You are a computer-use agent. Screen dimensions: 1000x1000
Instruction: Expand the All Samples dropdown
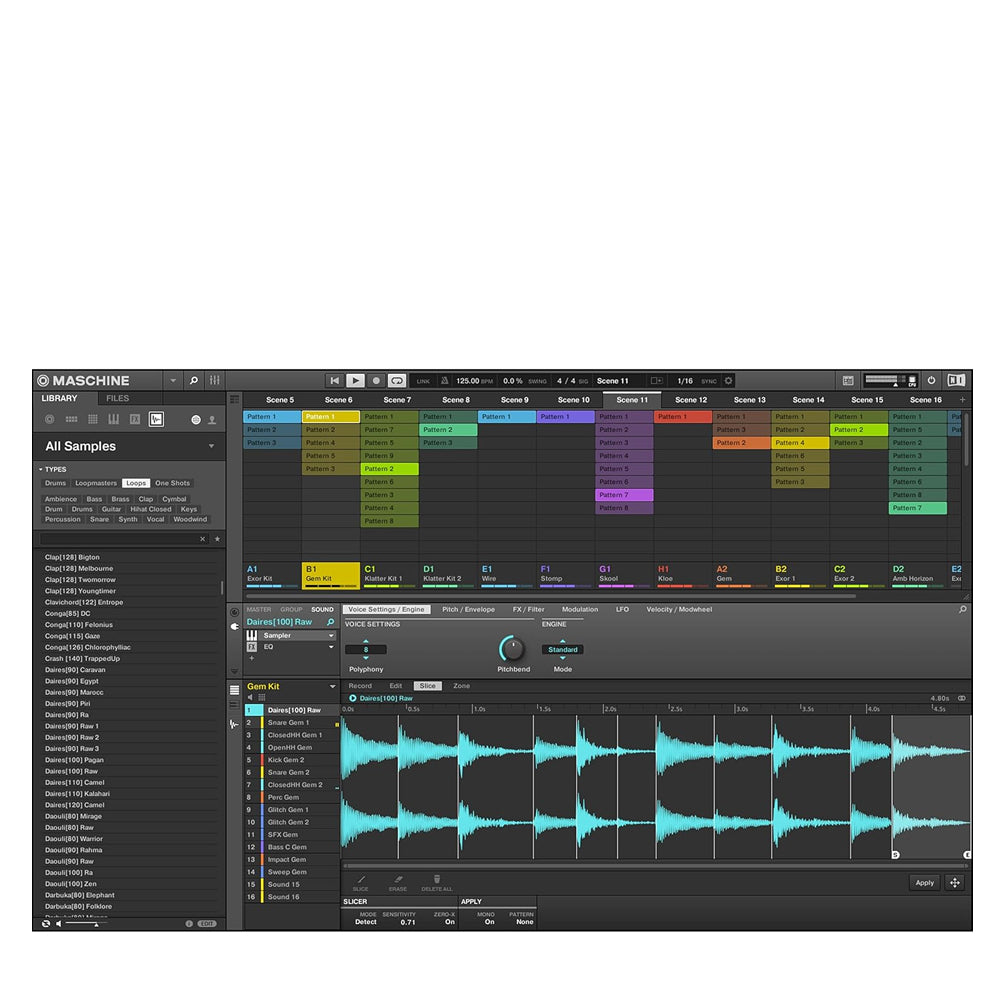coord(211,447)
